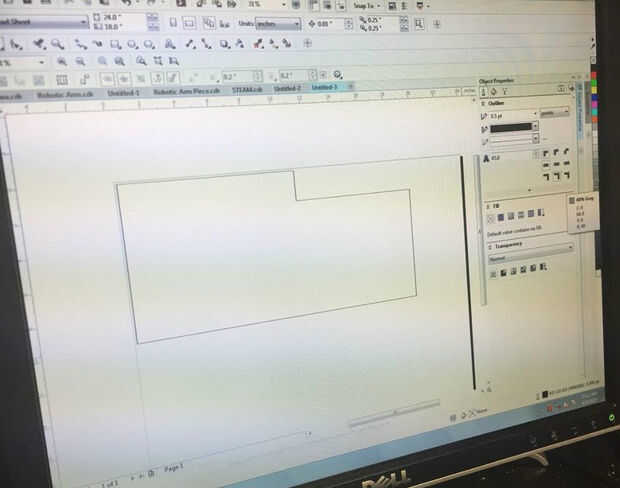This screenshot has height=488, width=620.
Task: Click the Undo arrow in top toolbar
Action: (x=127, y=3)
